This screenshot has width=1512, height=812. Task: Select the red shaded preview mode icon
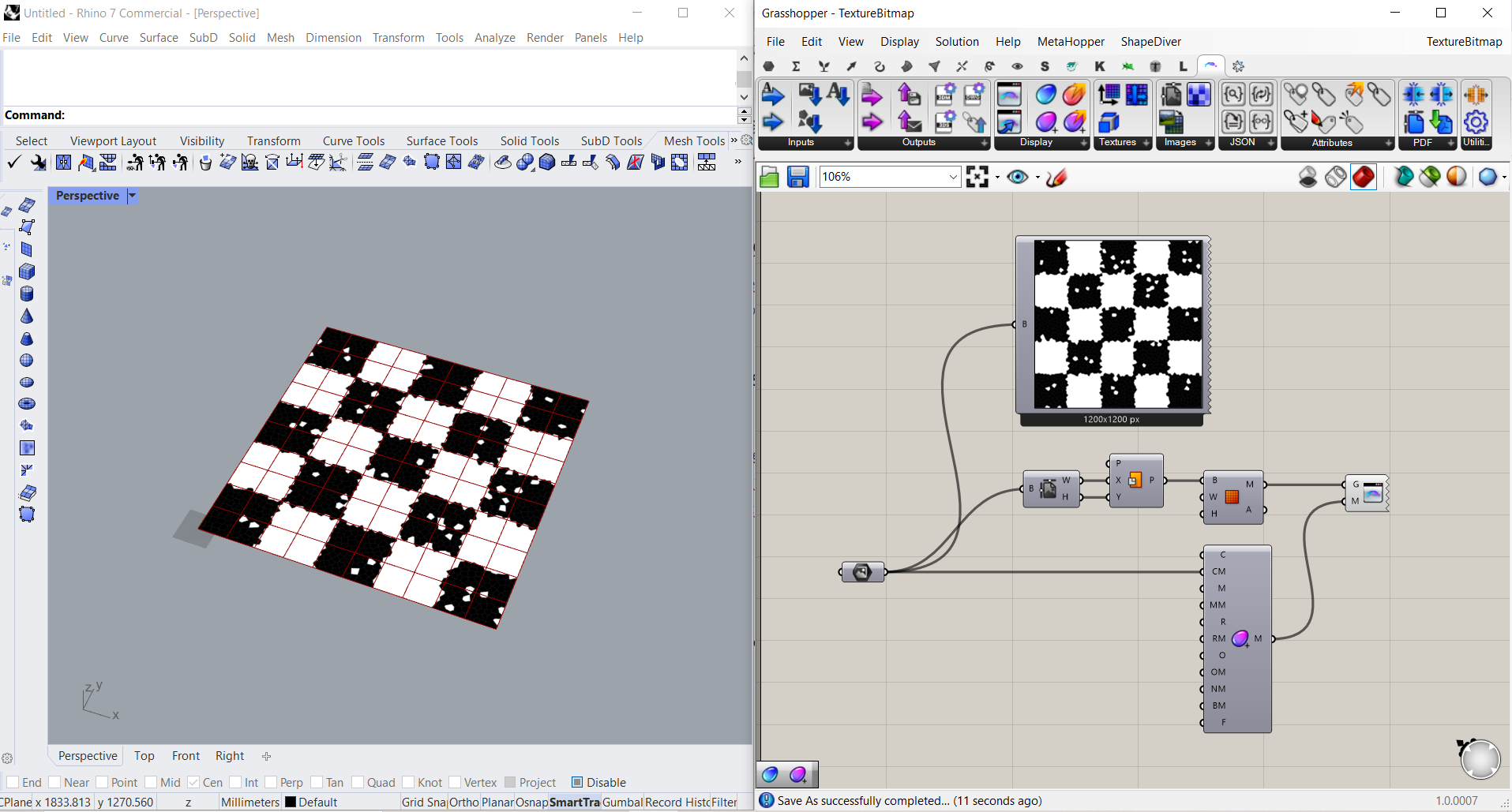click(x=1364, y=177)
